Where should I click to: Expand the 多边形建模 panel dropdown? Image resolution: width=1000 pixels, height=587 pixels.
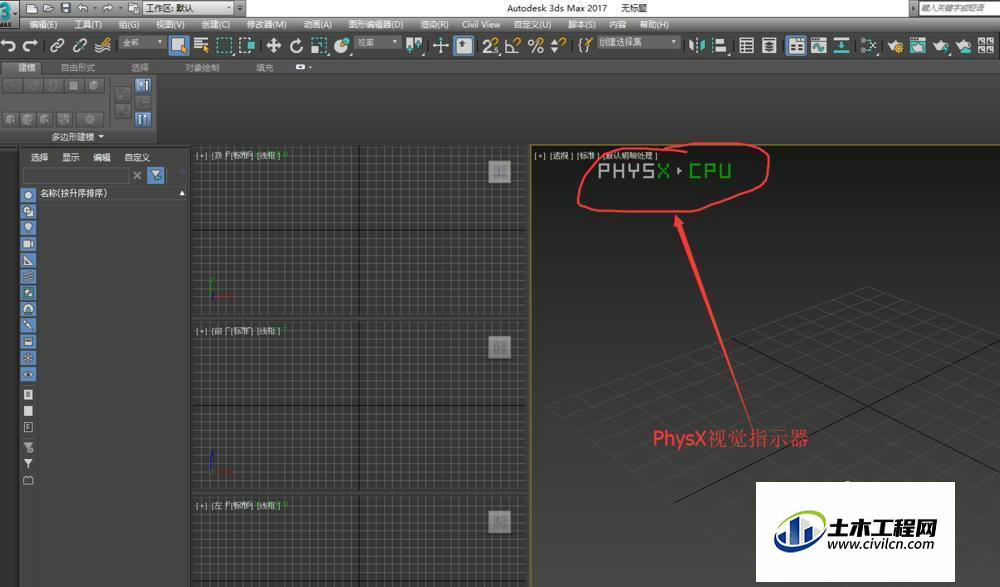click(x=78, y=137)
